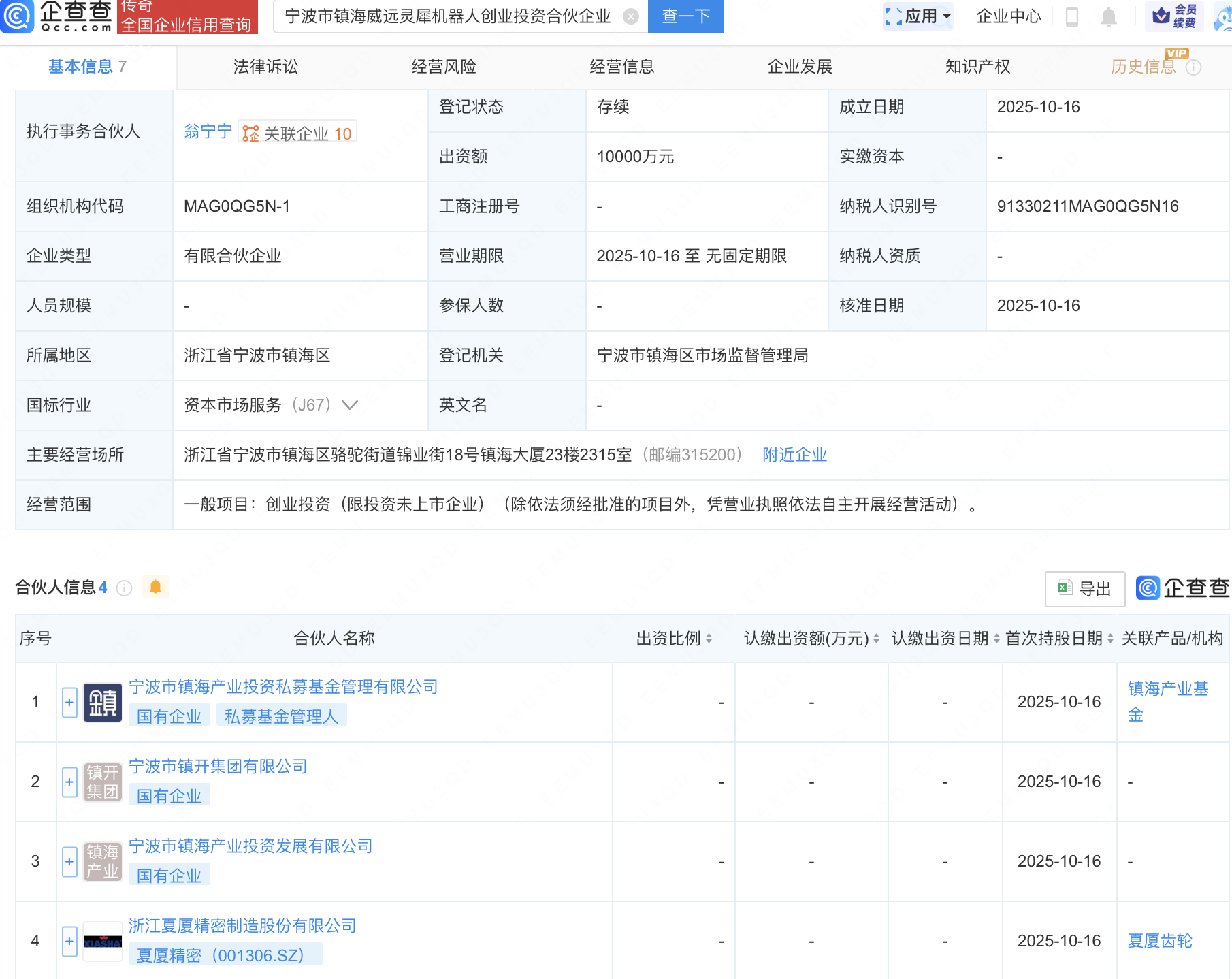Open the notification bell in header

(x=1108, y=16)
